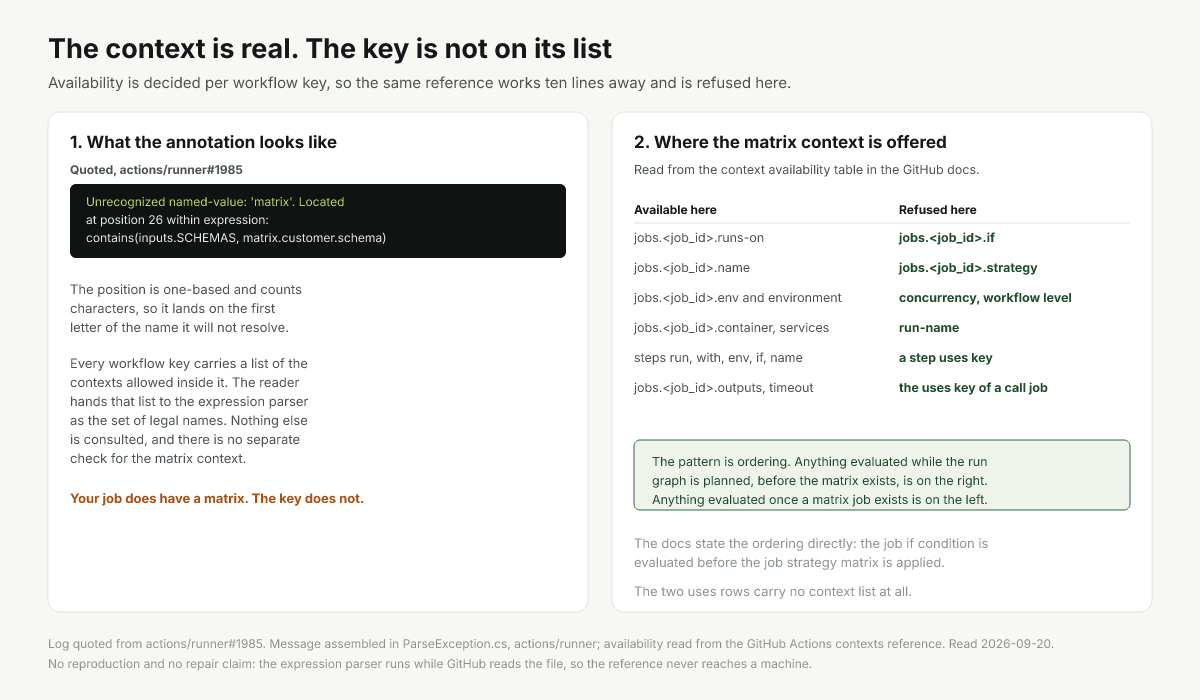Click 'Read from the context availability table' caption
The width and height of the screenshot is (1200, 700).
pyautogui.click(x=806, y=170)
